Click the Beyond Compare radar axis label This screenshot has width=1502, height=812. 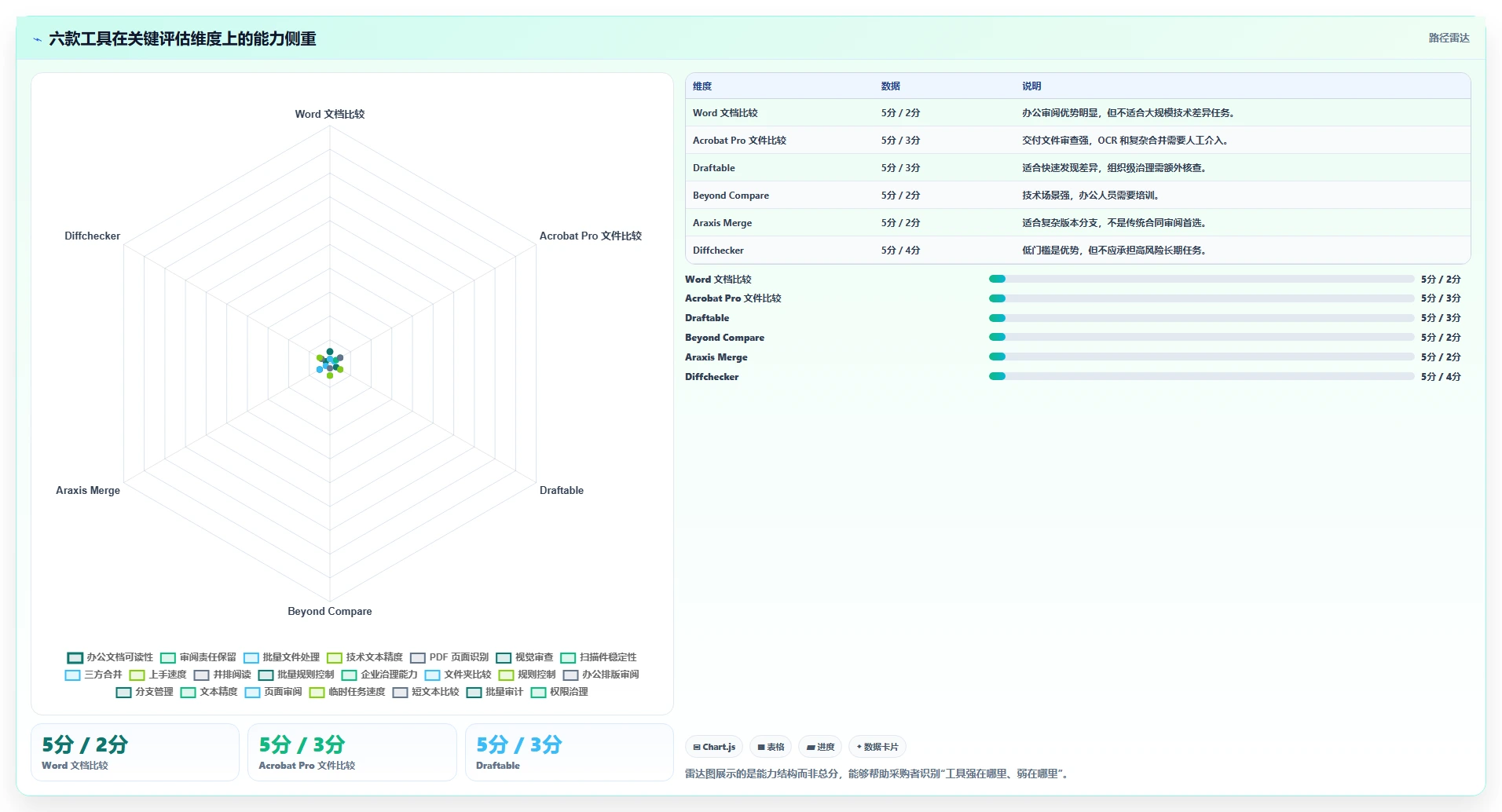[330, 611]
